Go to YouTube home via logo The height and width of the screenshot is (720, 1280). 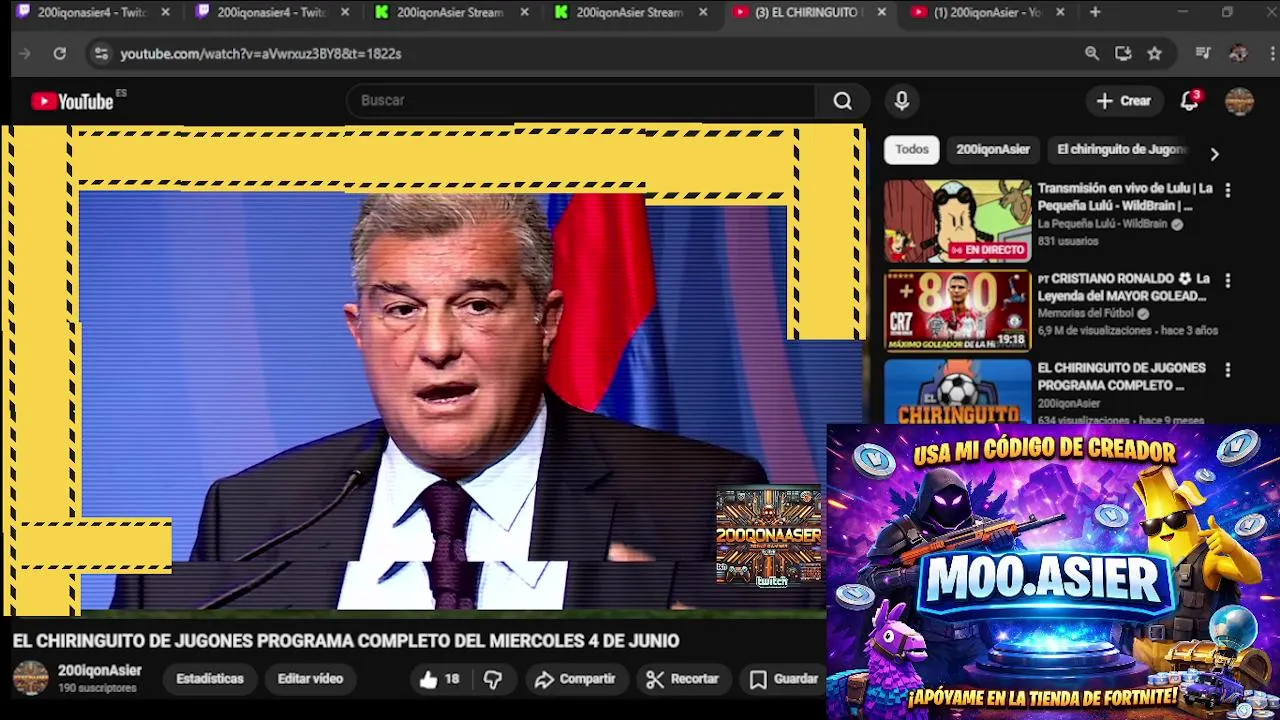(72, 101)
